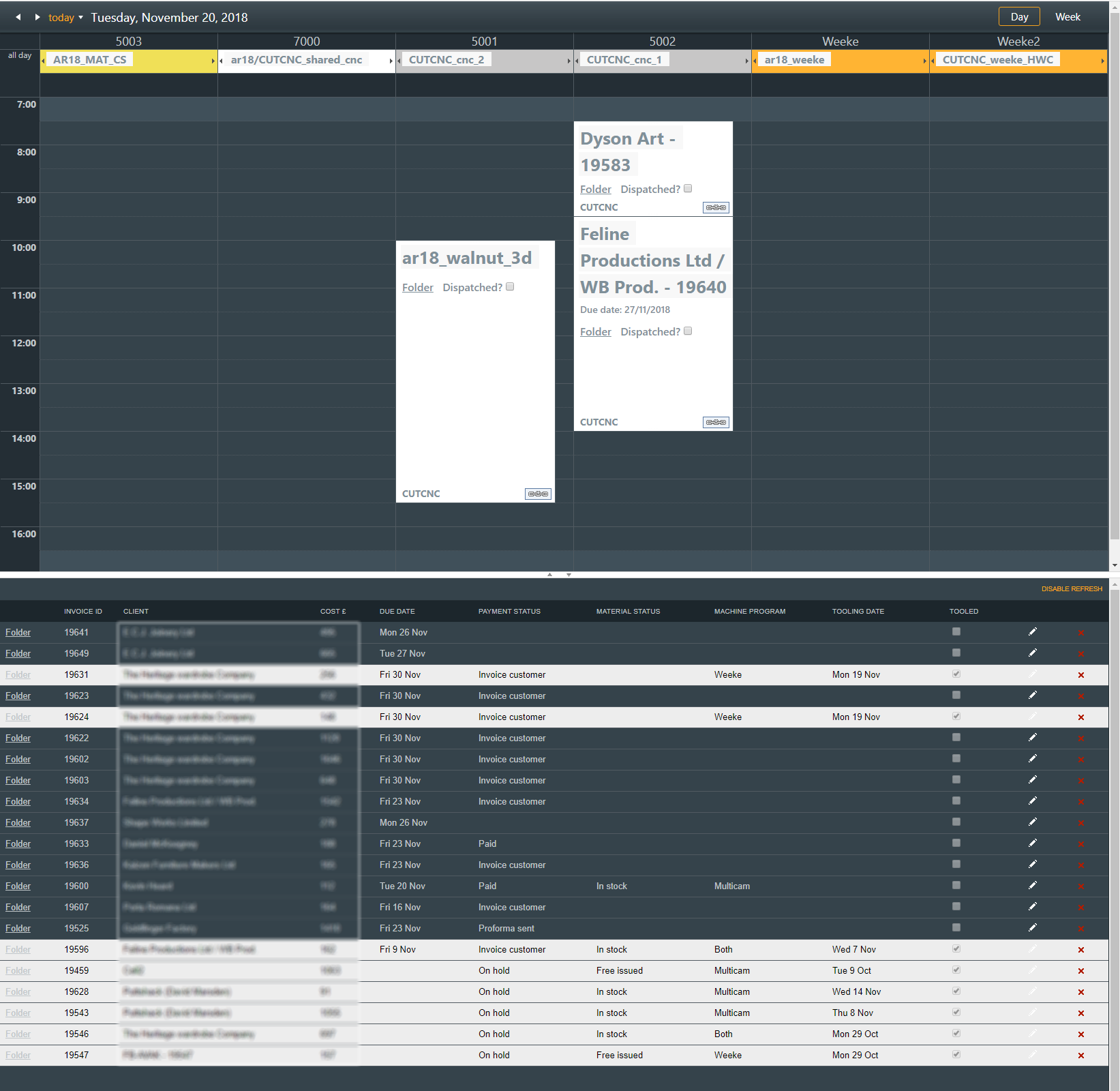Click Disable Refresh link
Screen dimensions: 1120x1091
click(1071, 588)
